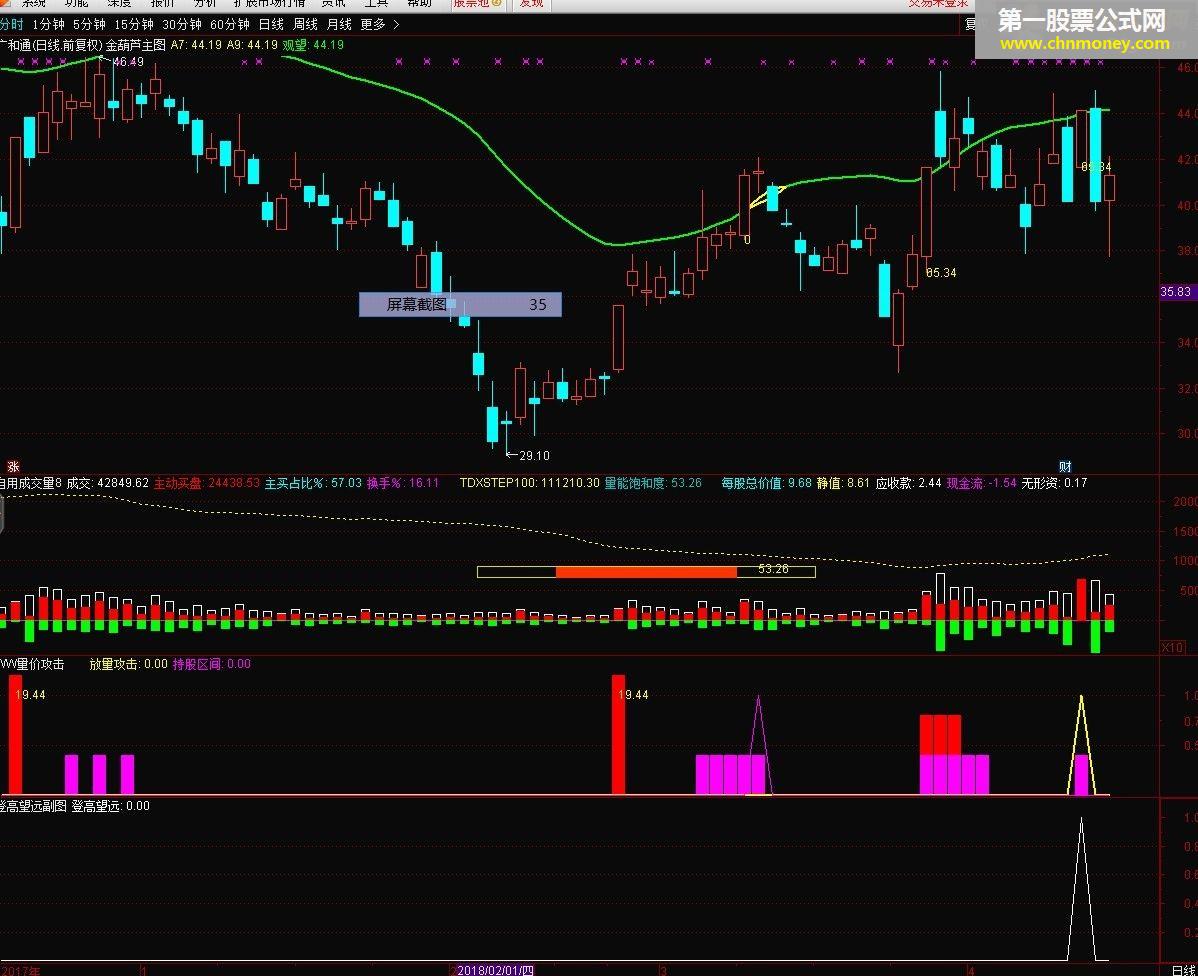This screenshot has width=1198, height=976.
Task: Click the X10 scale label
Action: click(x=1173, y=647)
